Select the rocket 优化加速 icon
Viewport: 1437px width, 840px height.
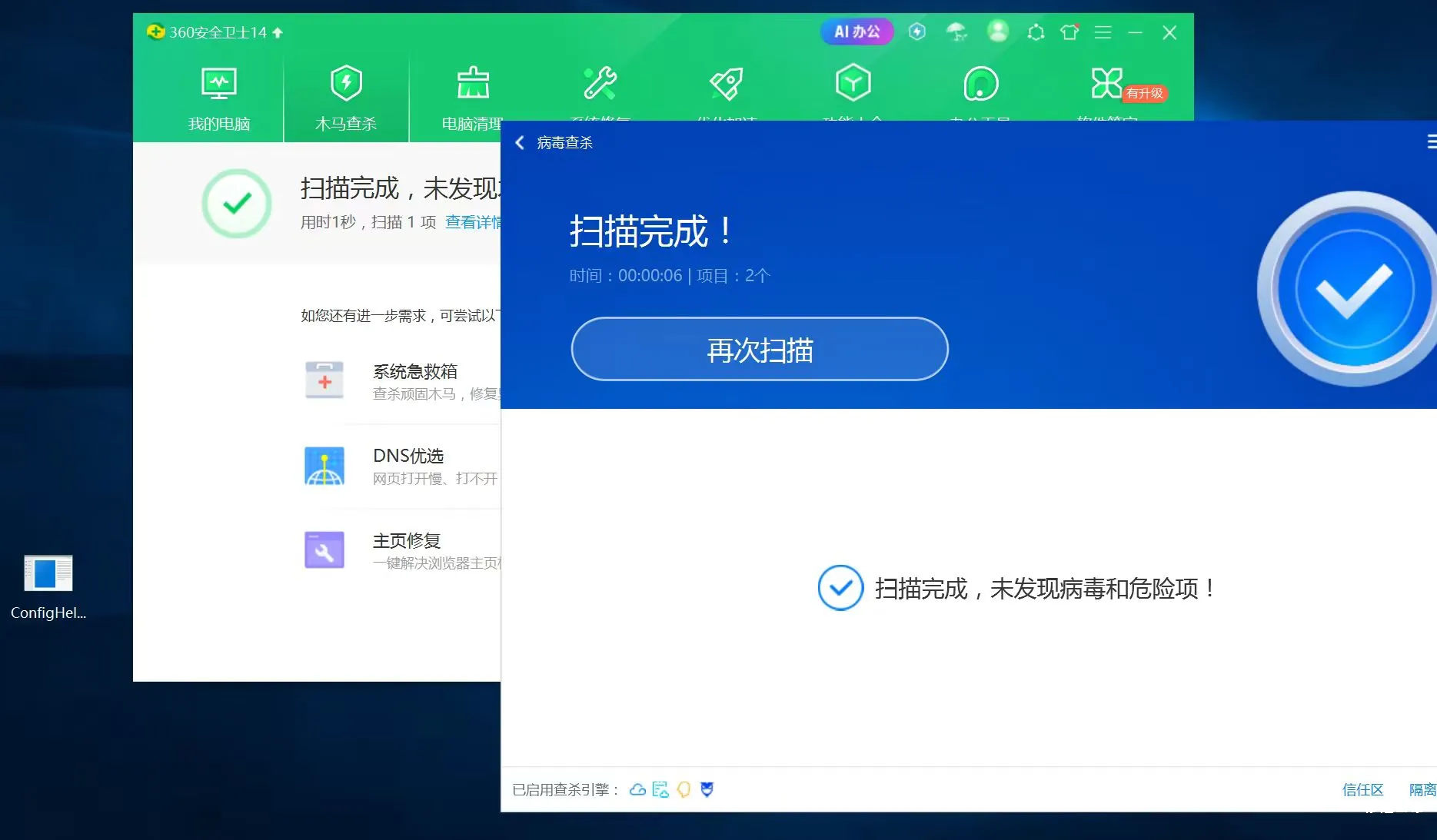[x=727, y=83]
